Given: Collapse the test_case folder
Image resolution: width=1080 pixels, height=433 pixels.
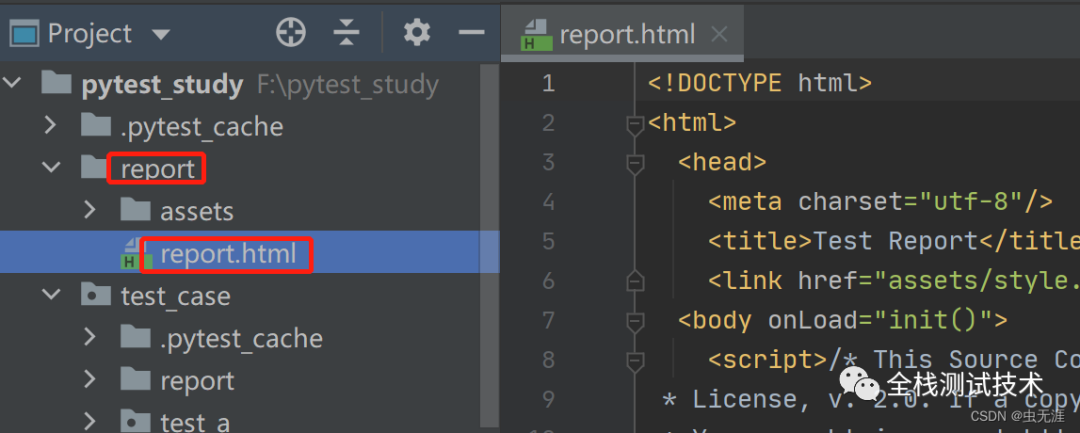Looking at the screenshot, I should pos(51,295).
